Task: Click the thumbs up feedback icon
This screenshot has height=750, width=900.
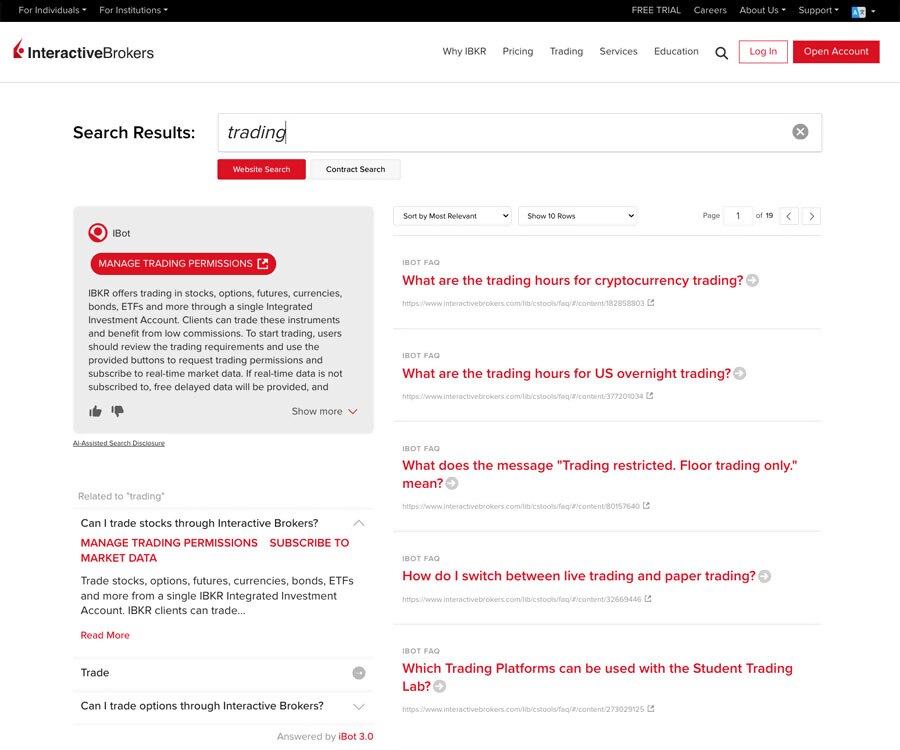Action: pos(96,411)
